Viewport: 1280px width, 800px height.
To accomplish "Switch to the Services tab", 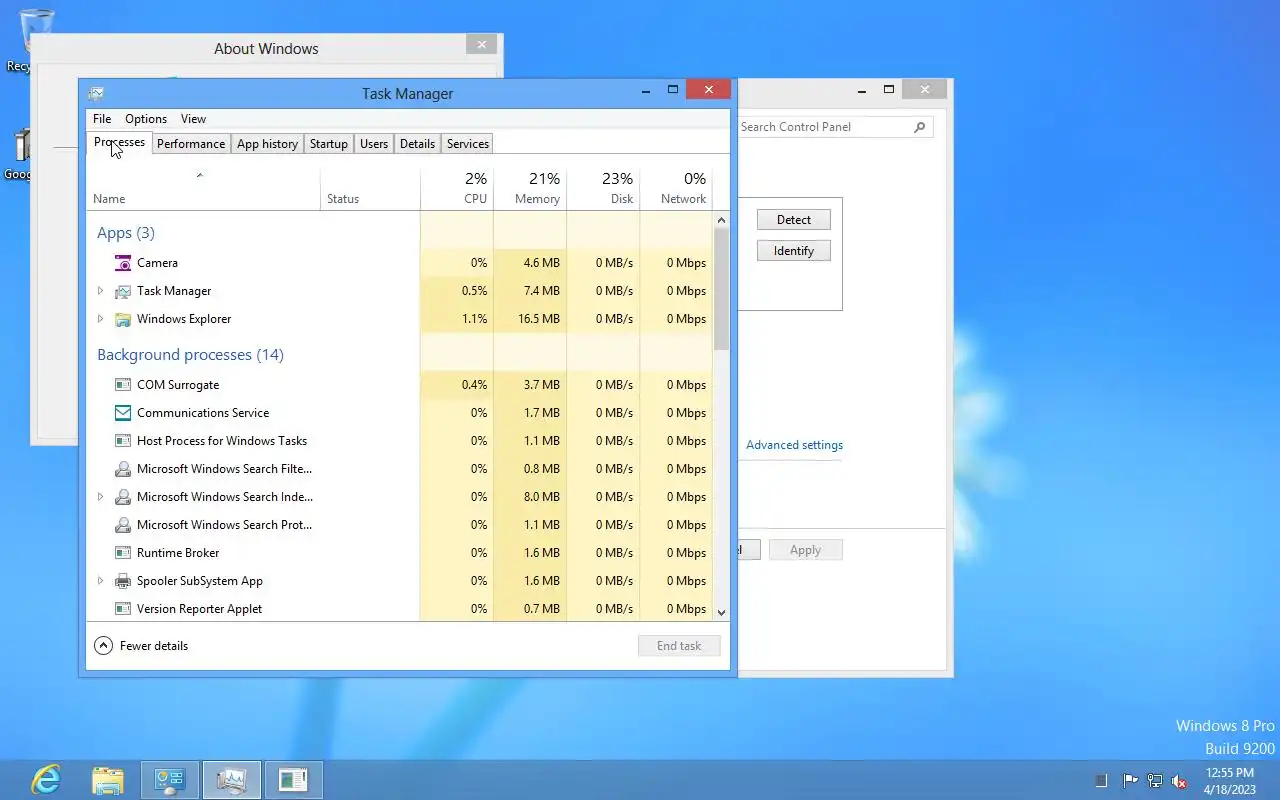I will pyautogui.click(x=468, y=144).
